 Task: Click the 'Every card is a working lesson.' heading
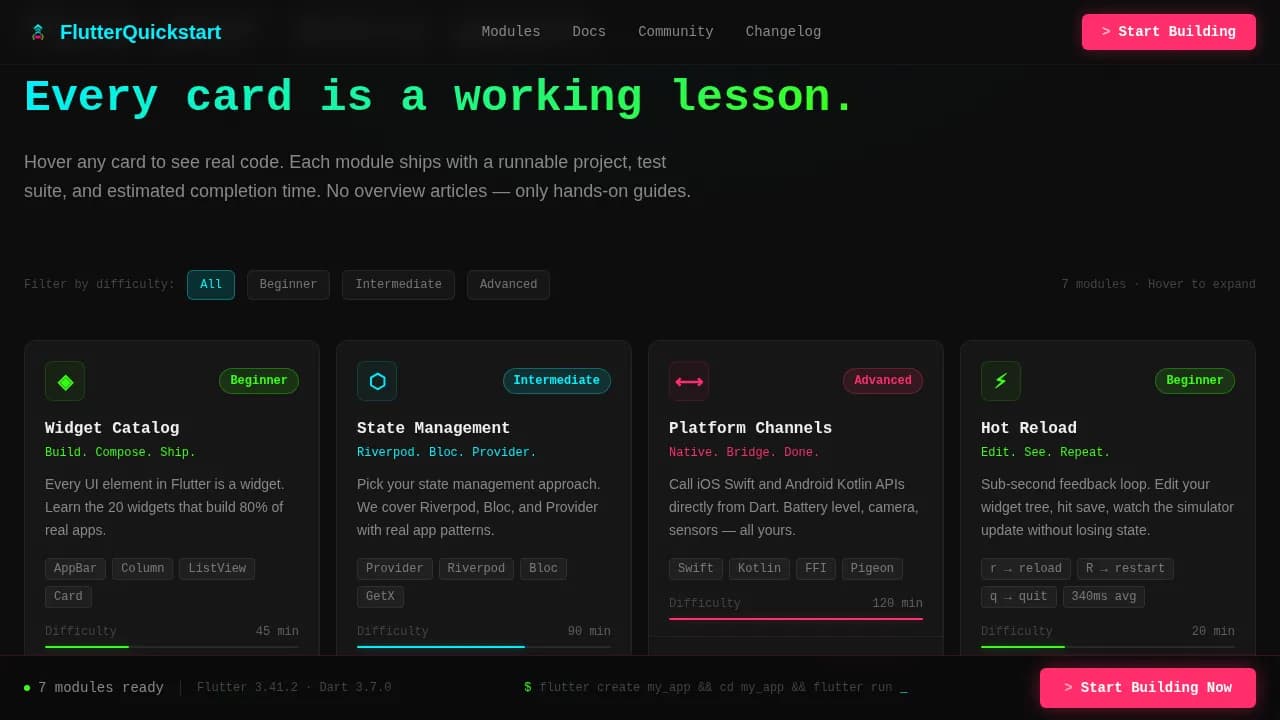click(440, 98)
